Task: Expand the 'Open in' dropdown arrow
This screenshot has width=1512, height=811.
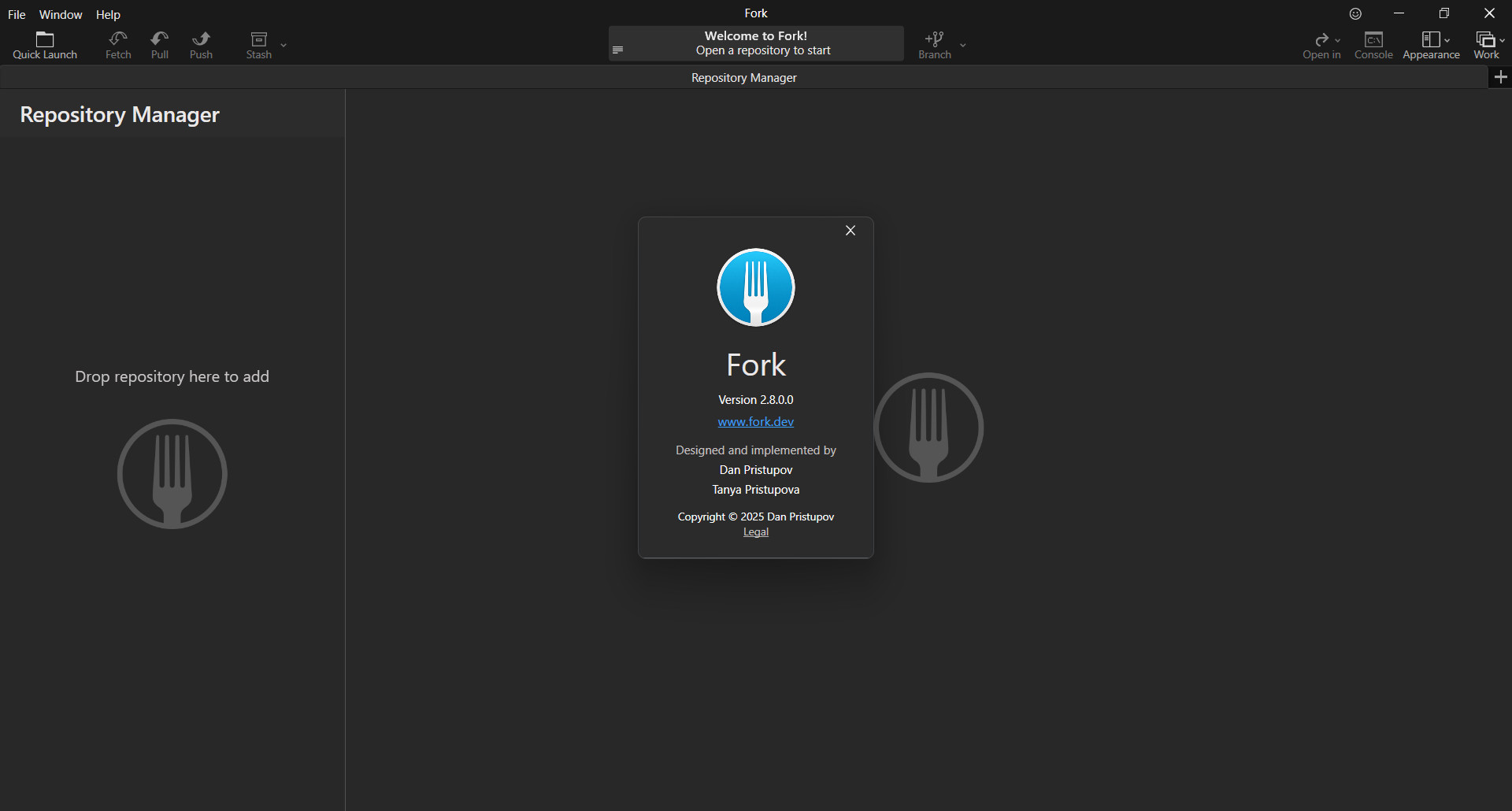Action: click(x=1337, y=40)
